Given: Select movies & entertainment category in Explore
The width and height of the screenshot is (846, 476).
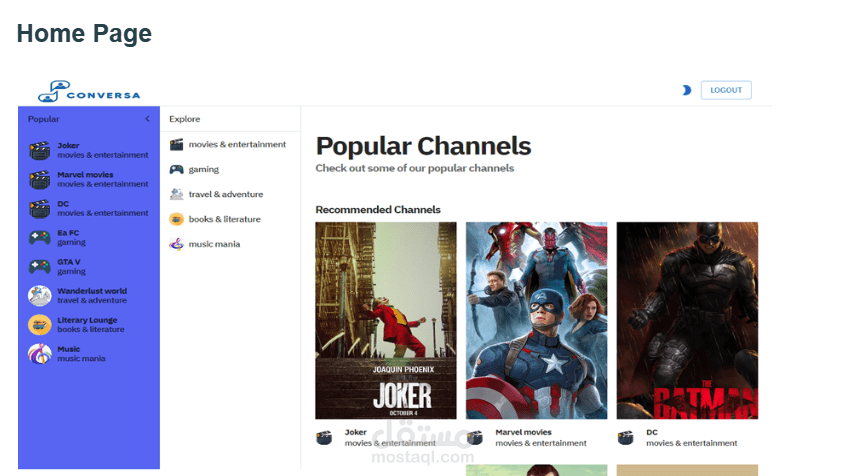Looking at the screenshot, I should click(237, 145).
